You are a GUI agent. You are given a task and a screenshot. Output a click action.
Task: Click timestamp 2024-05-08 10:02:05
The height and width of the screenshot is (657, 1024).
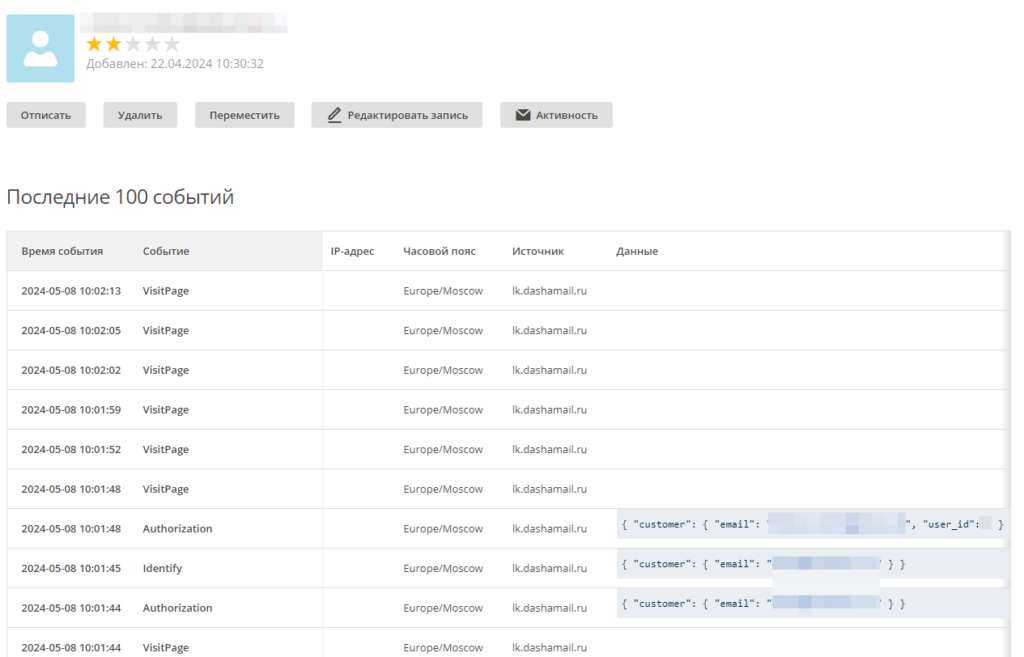point(71,330)
